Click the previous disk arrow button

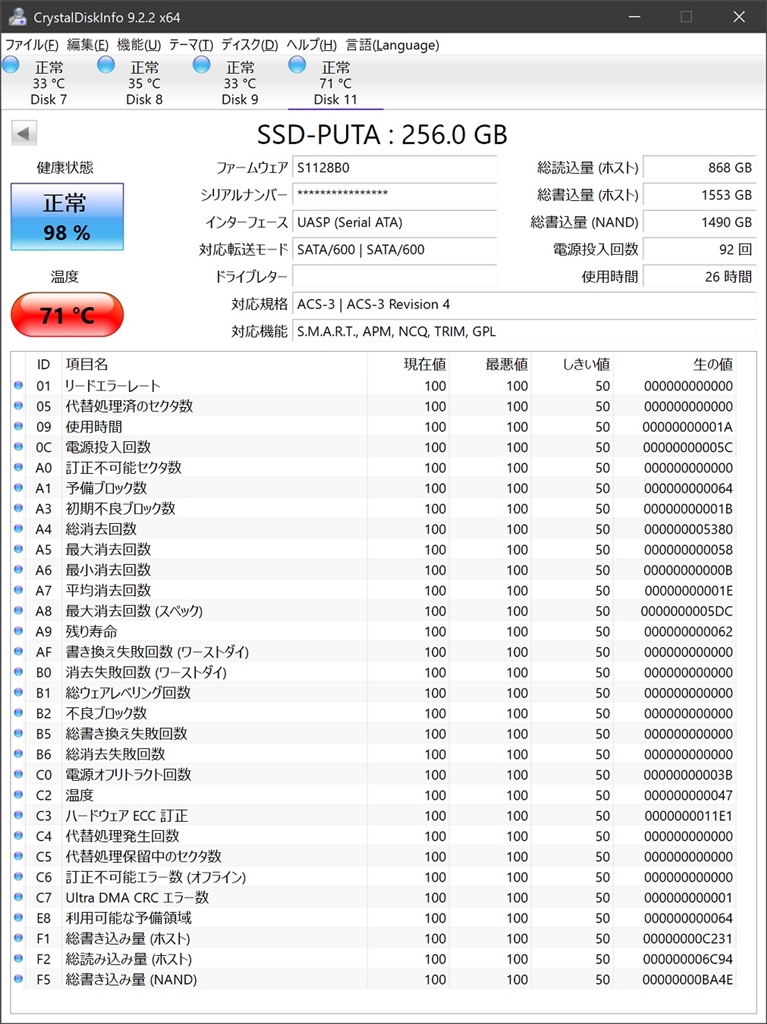pos(24,134)
